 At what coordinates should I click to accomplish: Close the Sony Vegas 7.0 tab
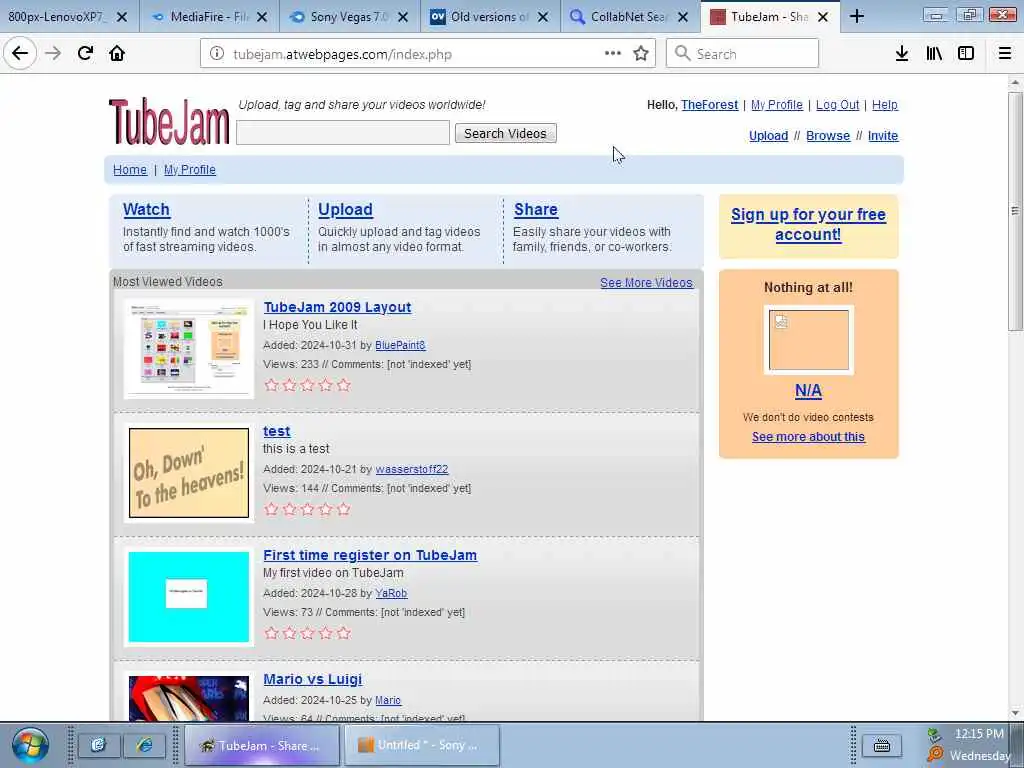(x=403, y=17)
